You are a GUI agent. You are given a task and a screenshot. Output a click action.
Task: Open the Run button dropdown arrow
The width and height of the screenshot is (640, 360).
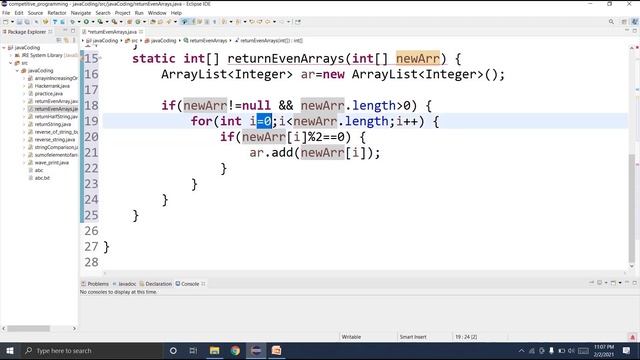[x=93, y=22]
